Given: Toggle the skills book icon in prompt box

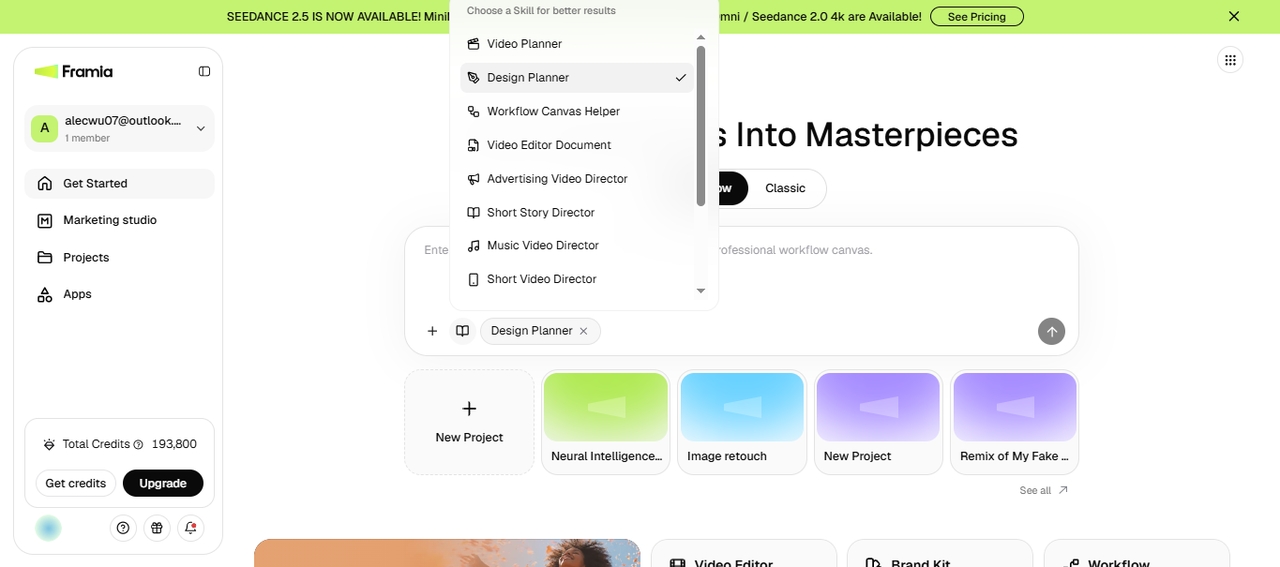Looking at the screenshot, I should (x=462, y=331).
